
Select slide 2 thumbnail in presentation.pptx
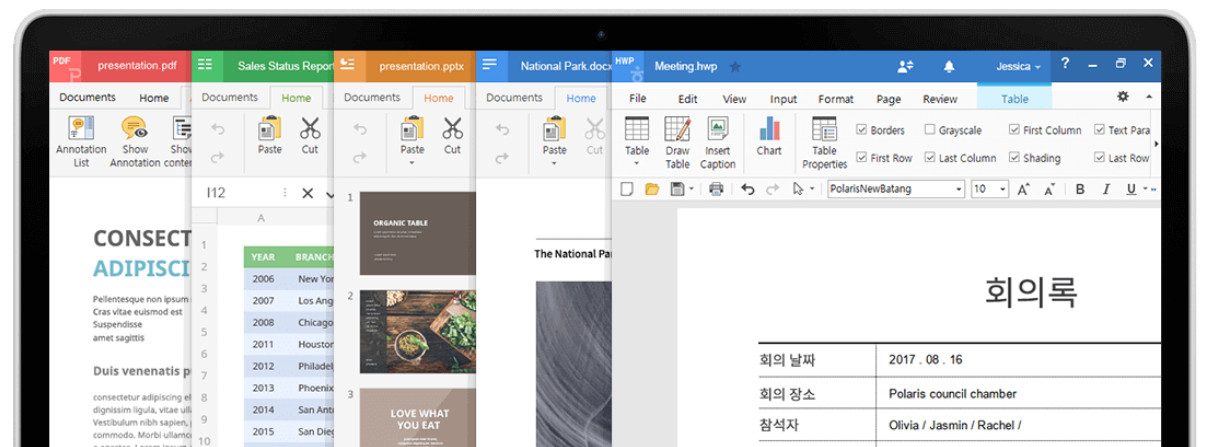417,332
